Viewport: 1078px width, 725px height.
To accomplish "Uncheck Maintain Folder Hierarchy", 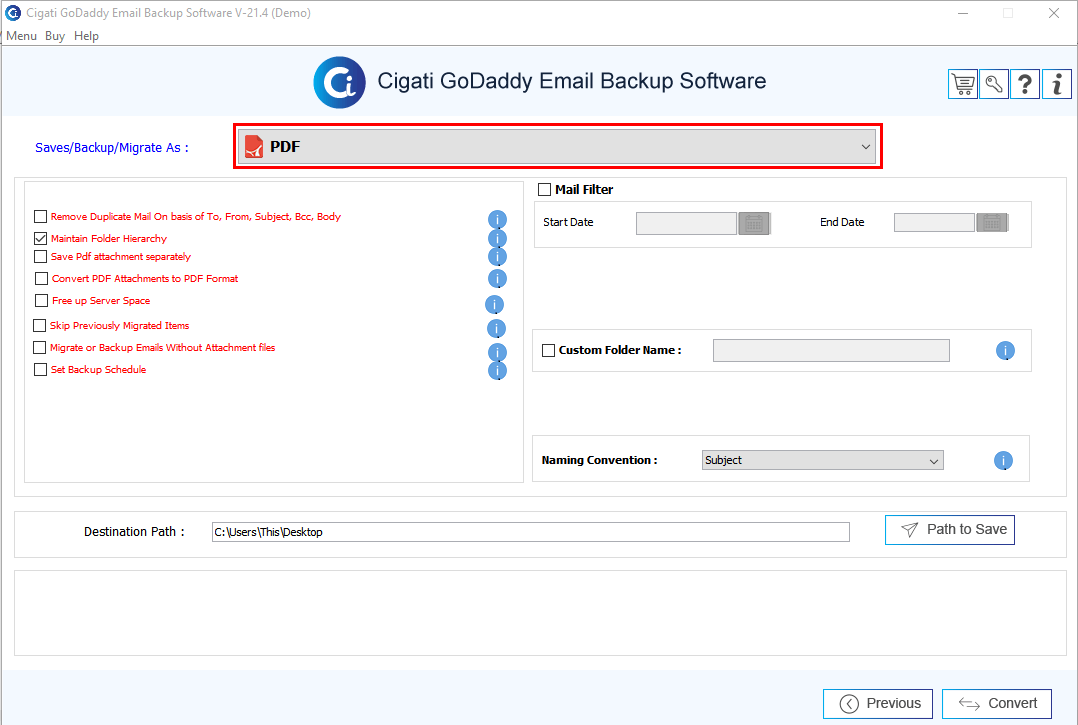I will pos(41,238).
